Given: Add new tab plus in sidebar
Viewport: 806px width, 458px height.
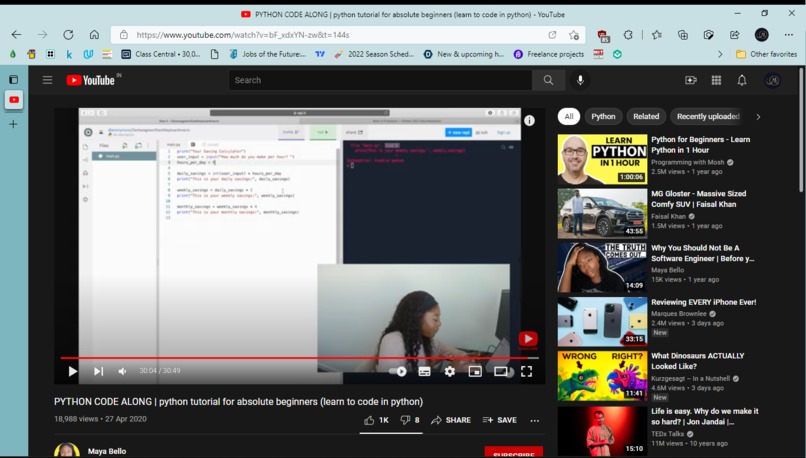Looking at the screenshot, I should [x=13, y=124].
